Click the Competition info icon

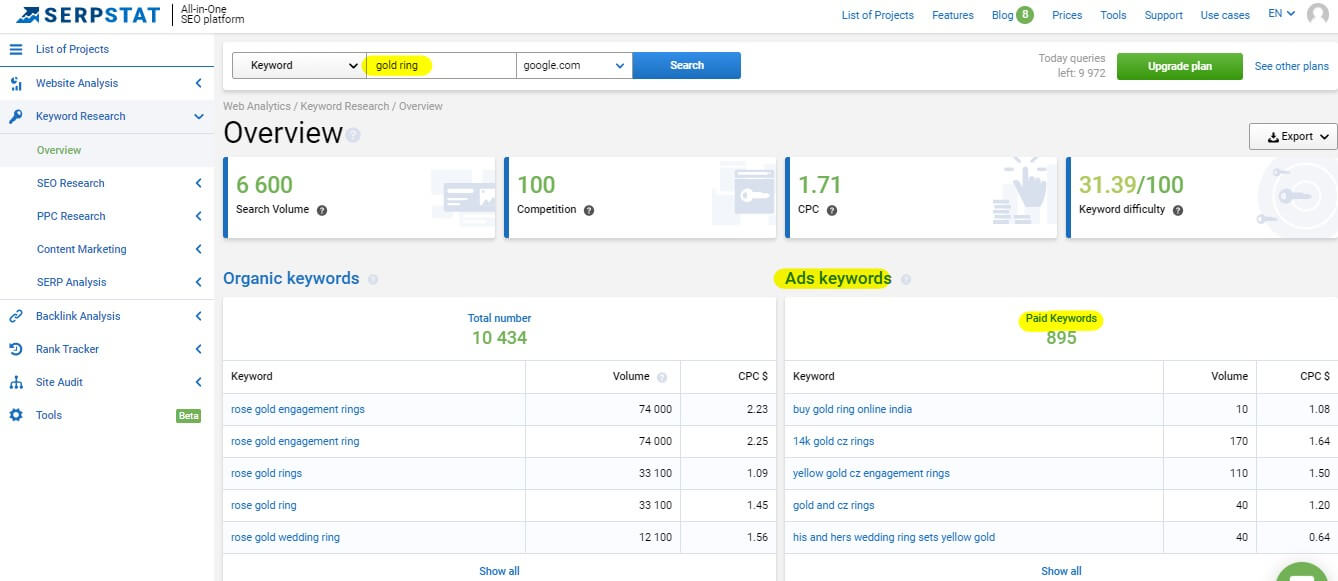point(589,210)
